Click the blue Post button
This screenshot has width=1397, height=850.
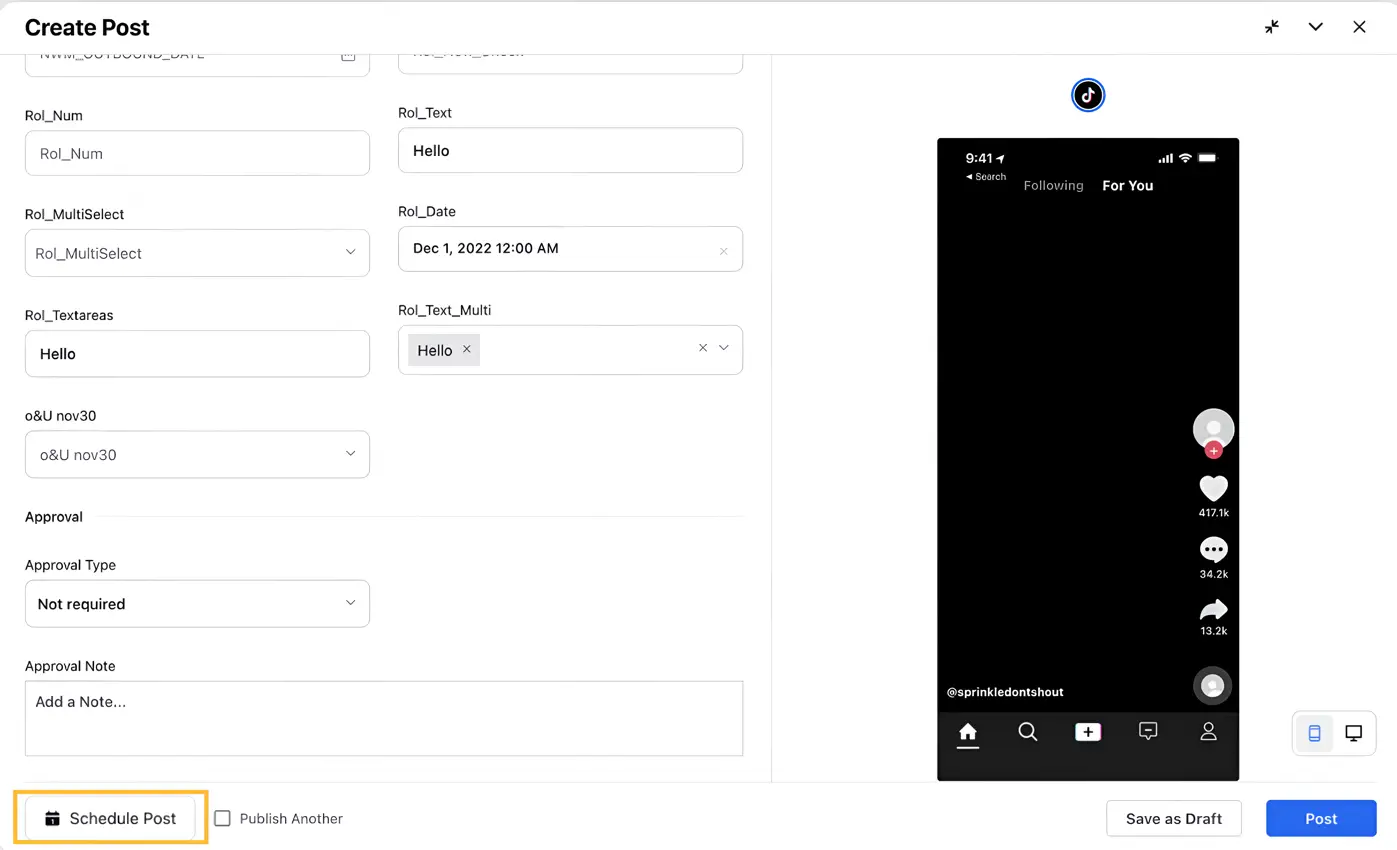coord(1321,818)
